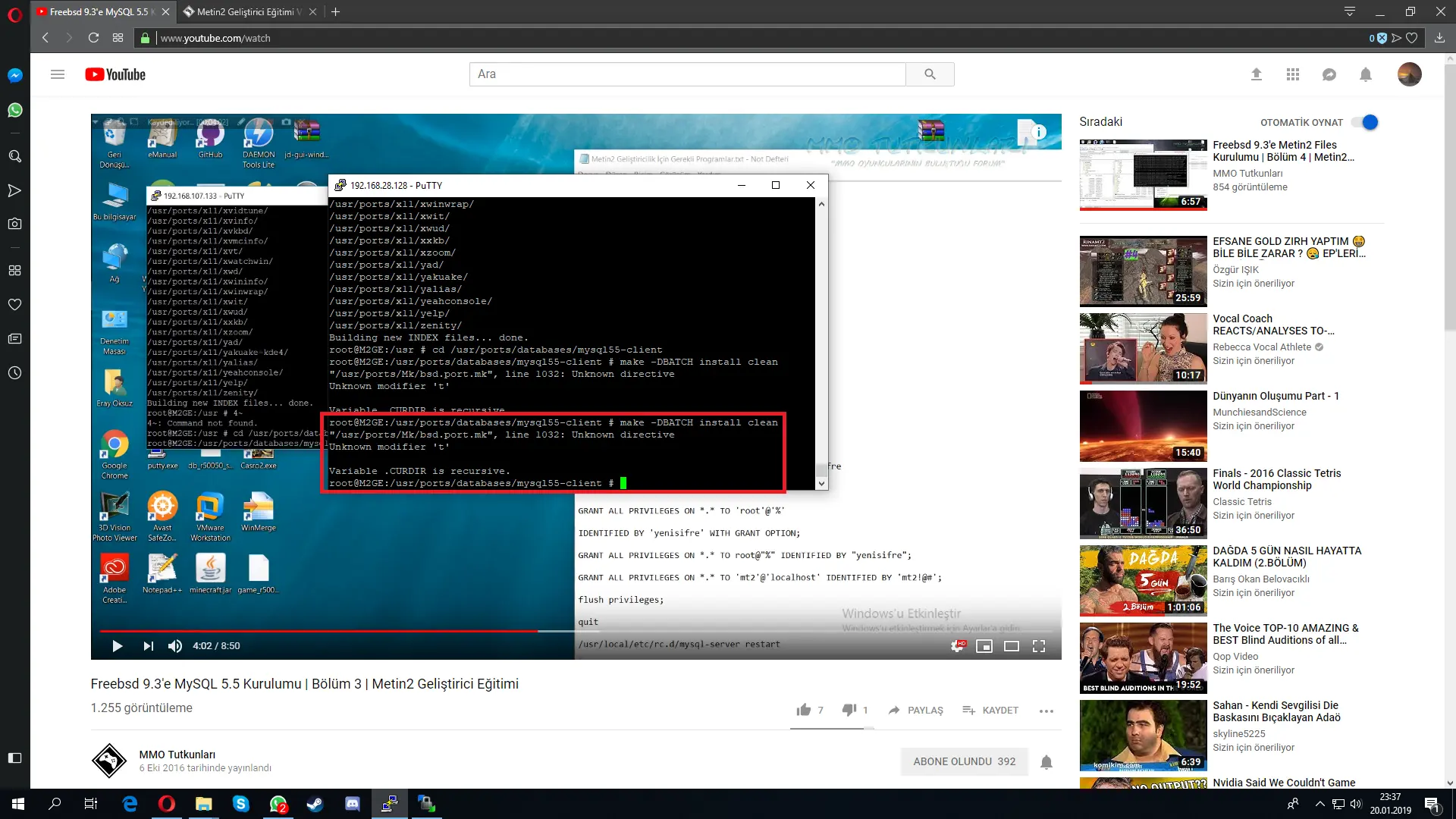1456x819 pixels.
Task: Open the Opera sidebar search icon
Action: pyautogui.click(x=14, y=156)
